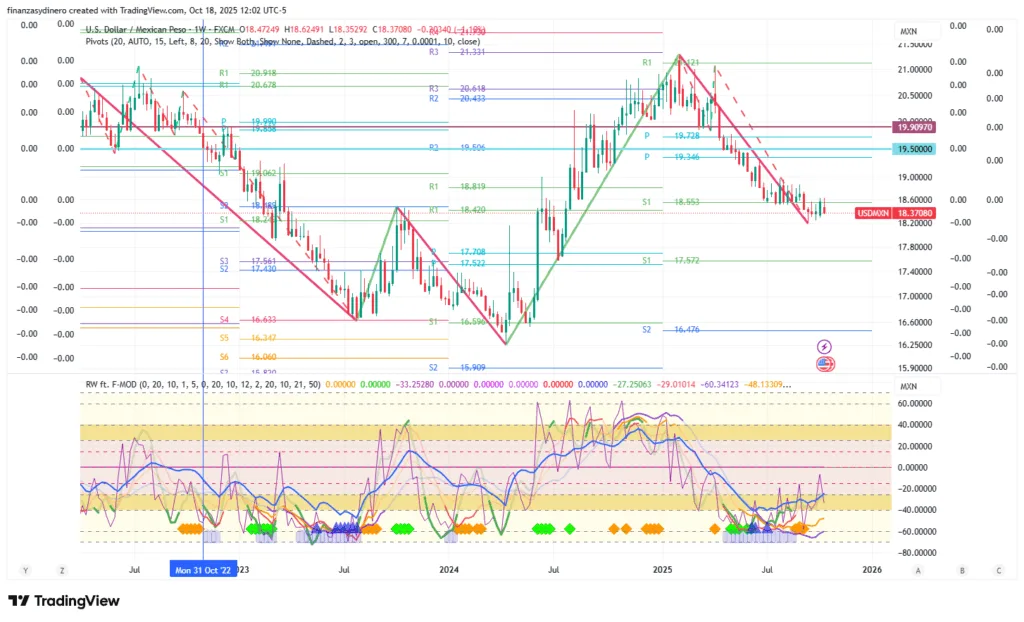Open the MXN currency selector on the main price scale
The width and height of the screenshot is (1024, 622).
point(908,30)
